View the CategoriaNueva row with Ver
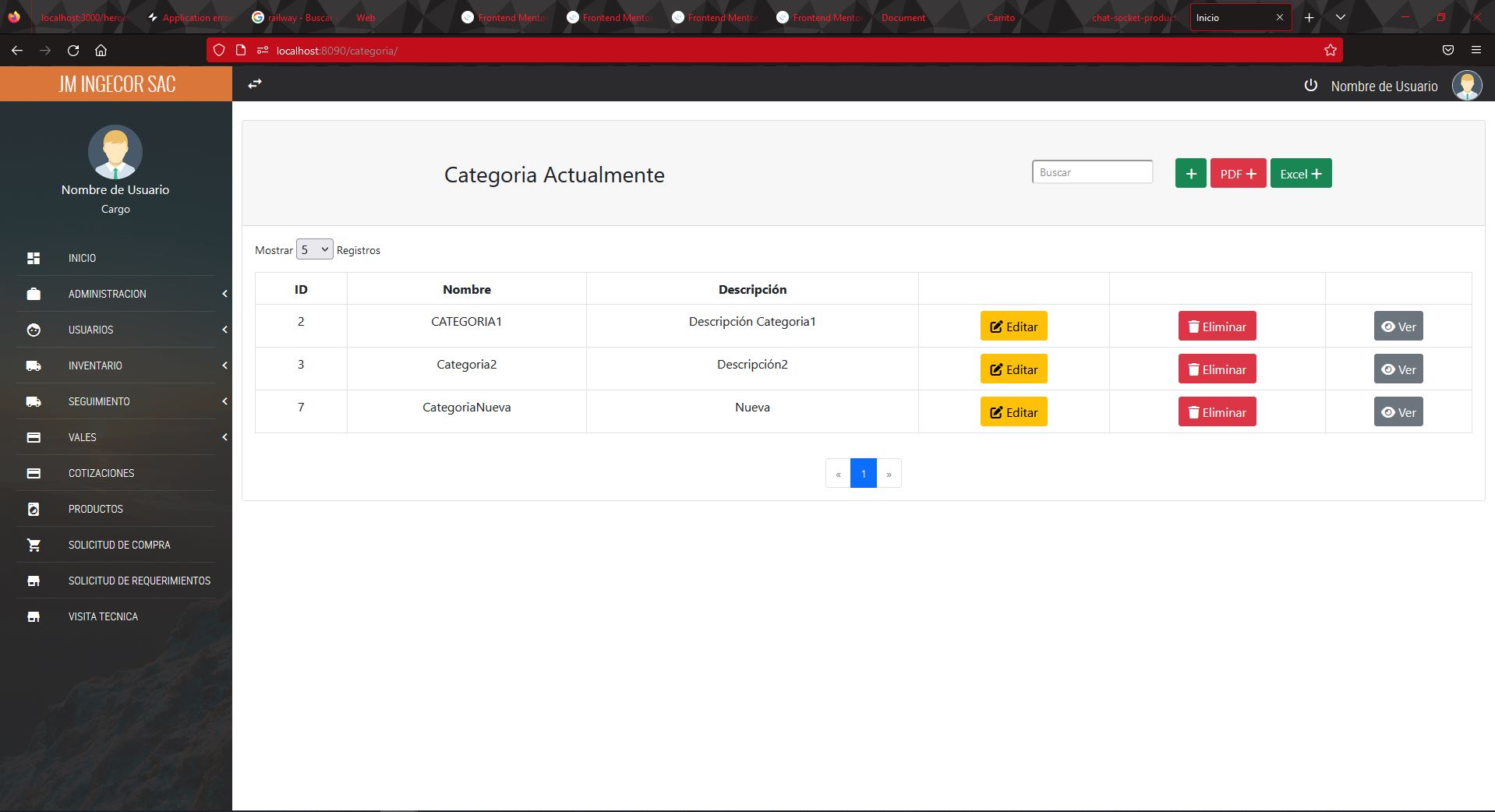Image resolution: width=1495 pixels, height=812 pixels. 1398,412
